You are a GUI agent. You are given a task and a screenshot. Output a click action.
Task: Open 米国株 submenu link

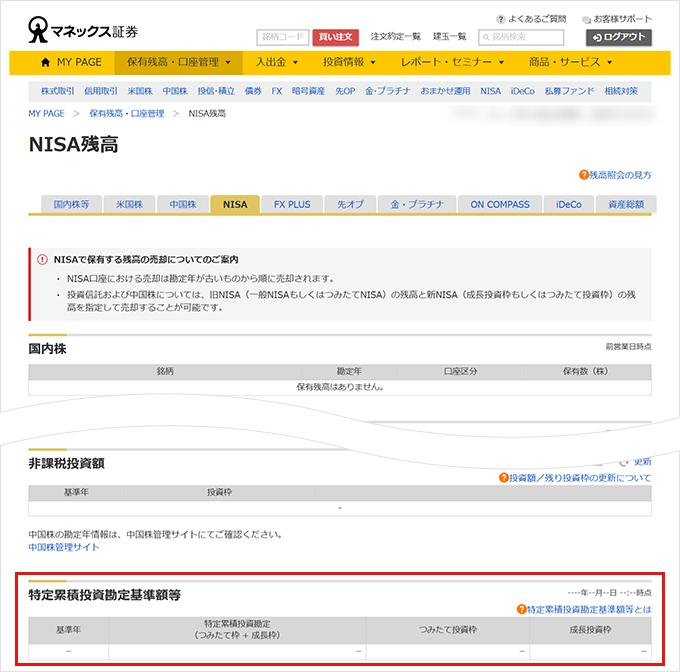tap(140, 91)
